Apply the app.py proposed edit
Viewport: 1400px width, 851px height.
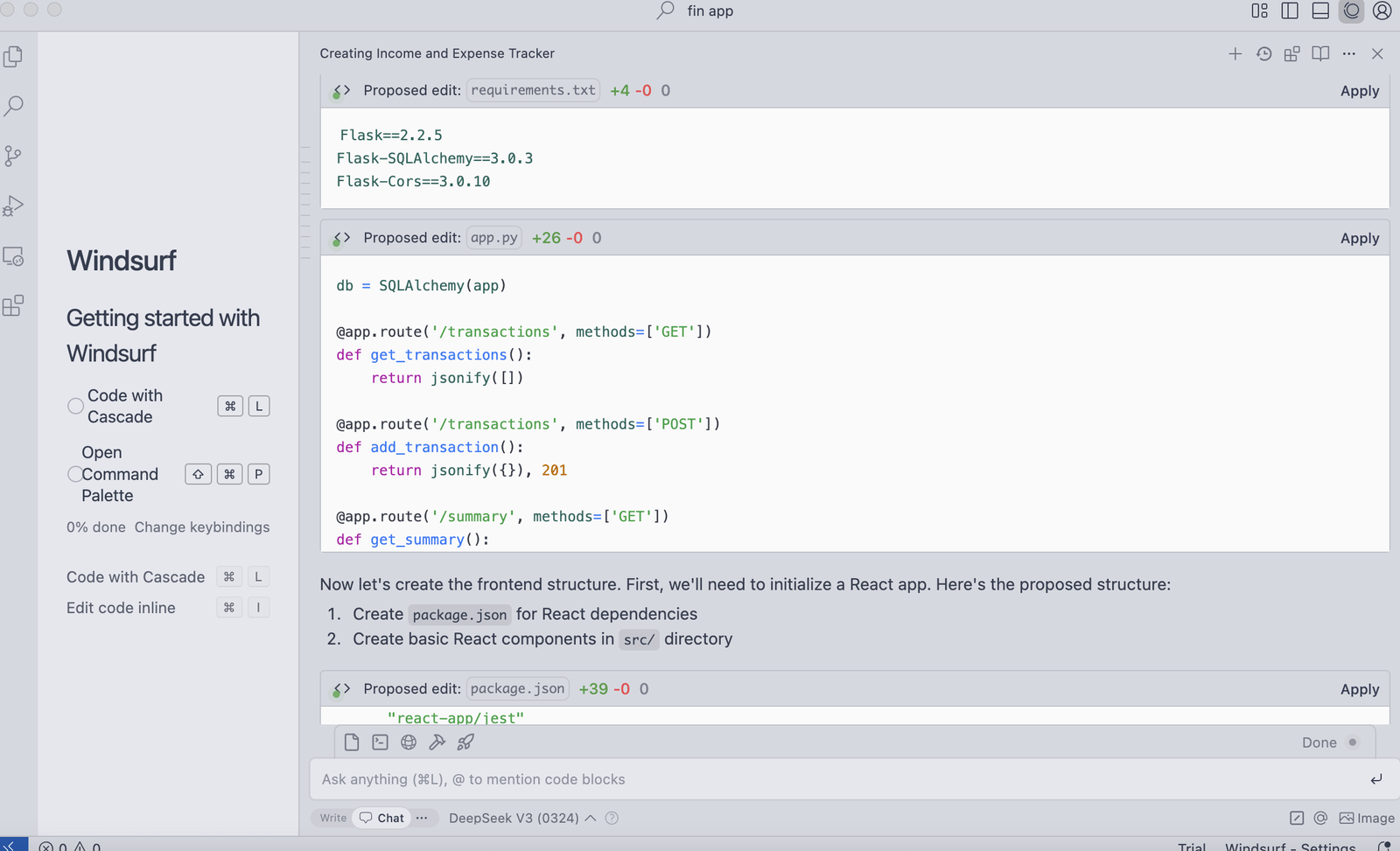[x=1360, y=238]
